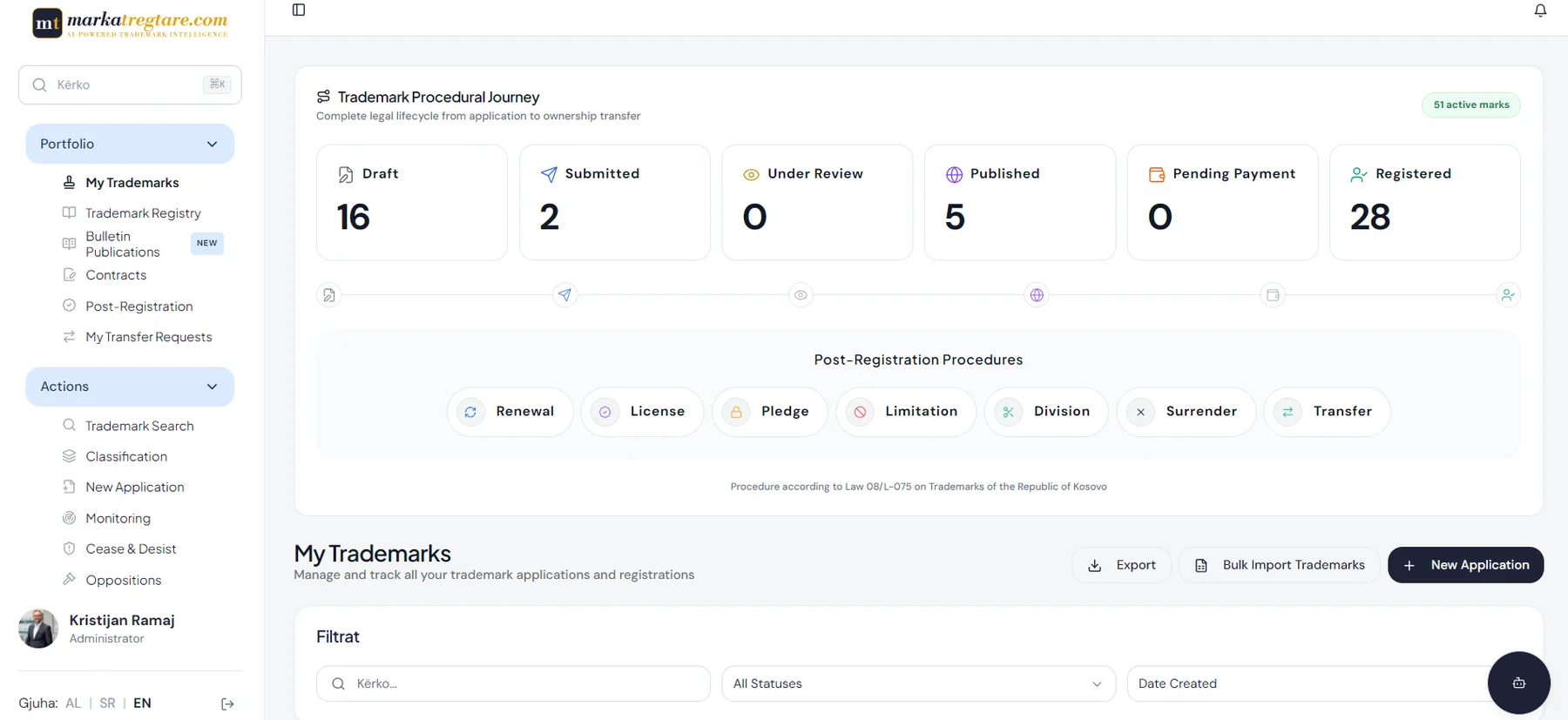
Task: Click the wallet timeline step icon
Action: pos(1273,295)
